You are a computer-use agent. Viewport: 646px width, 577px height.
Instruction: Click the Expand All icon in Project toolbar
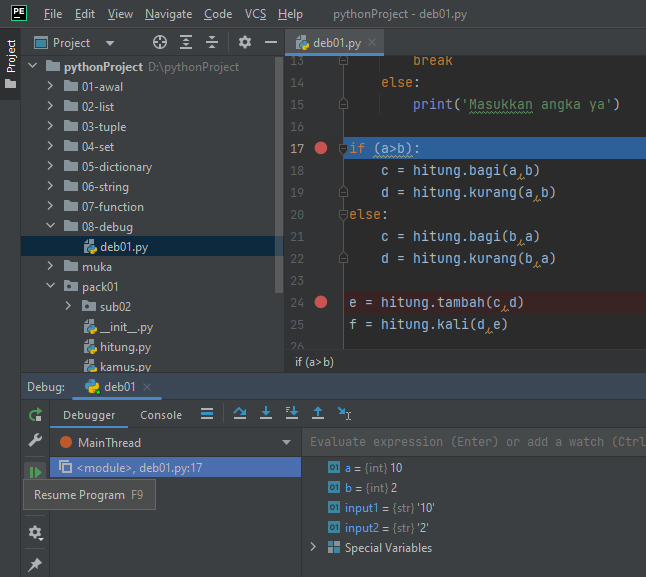[186, 42]
